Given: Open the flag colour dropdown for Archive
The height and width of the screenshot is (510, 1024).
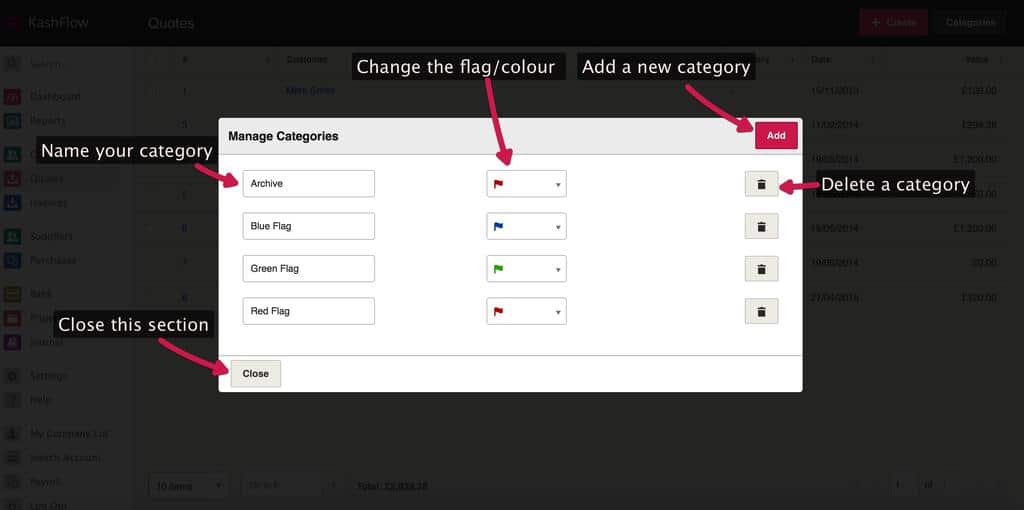Looking at the screenshot, I should [x=526, y=184].
